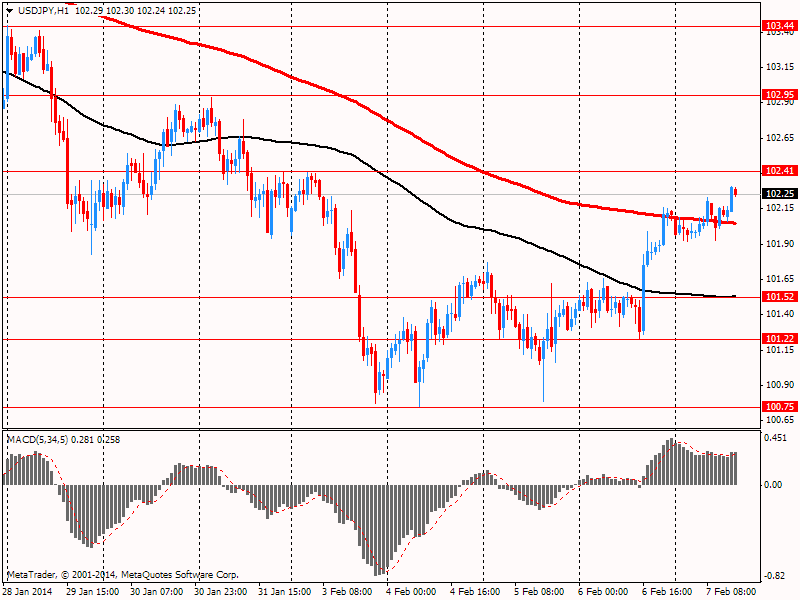
Task: Click the 30 Jan 23:00 time label
Action: click(221, 591)
